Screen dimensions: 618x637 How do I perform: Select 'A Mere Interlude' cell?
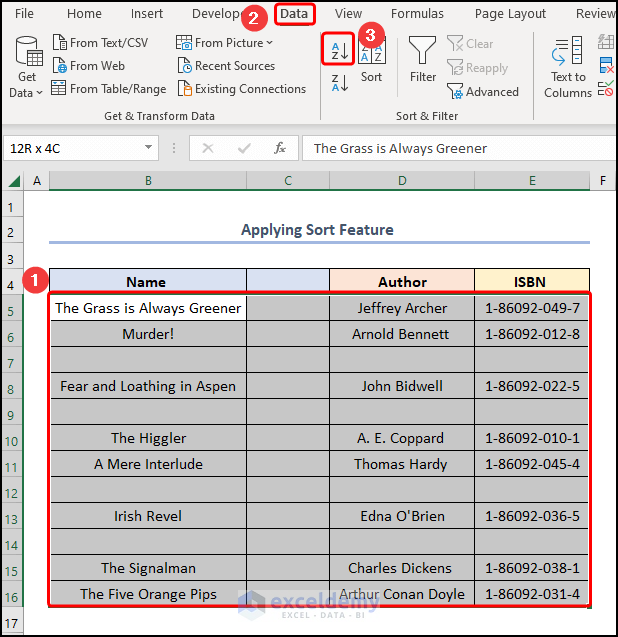[x=148, y=464]
